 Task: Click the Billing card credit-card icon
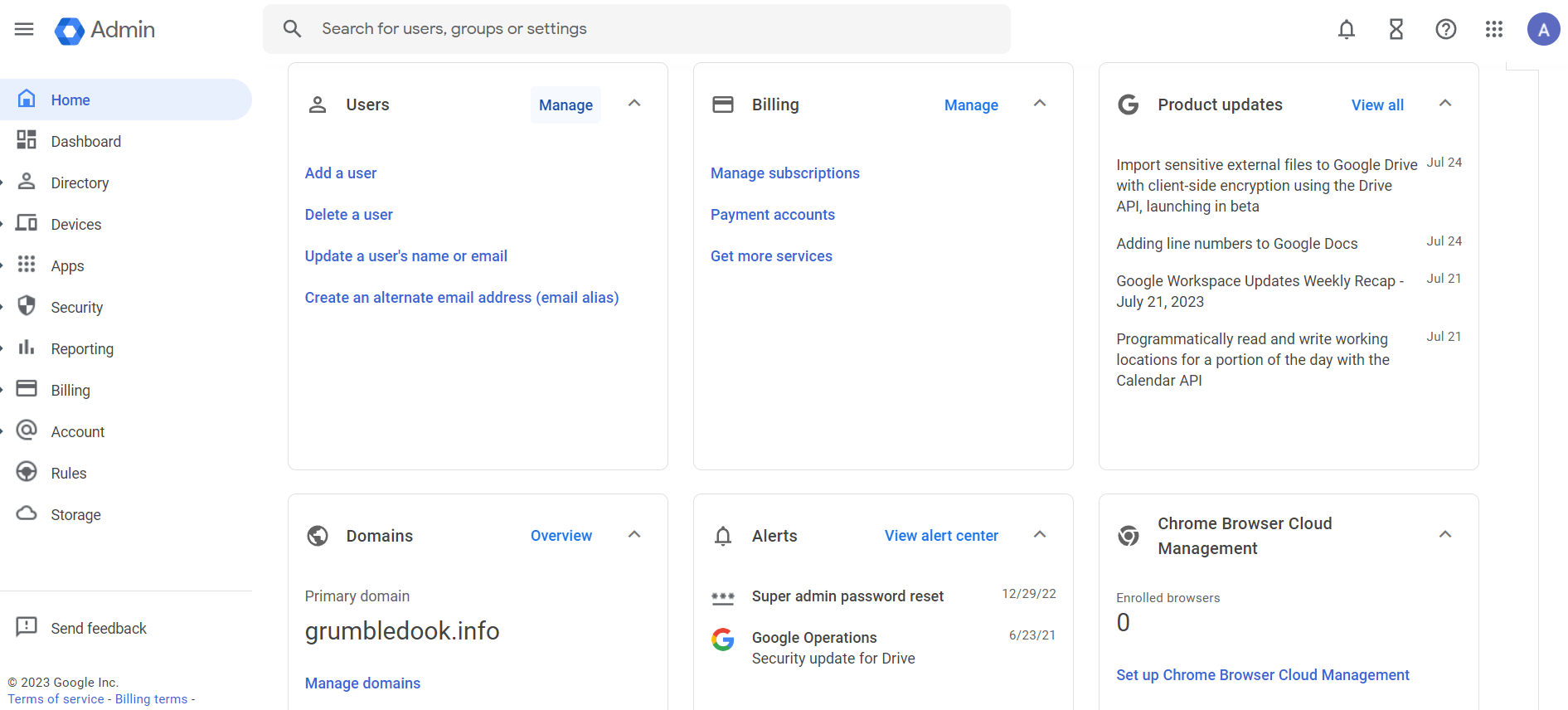point(723,105)
